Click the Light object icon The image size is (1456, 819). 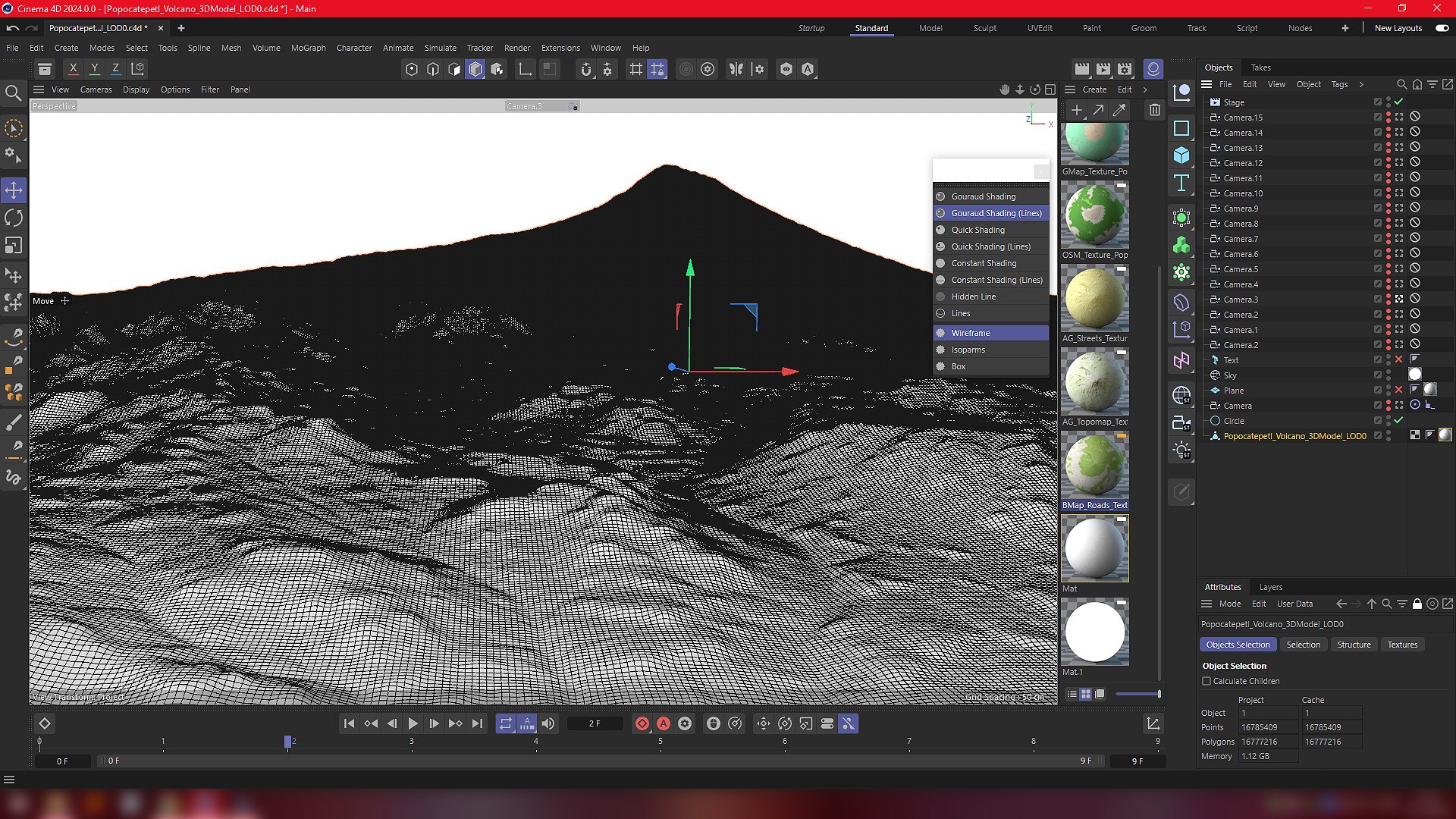click(1181, 450)
